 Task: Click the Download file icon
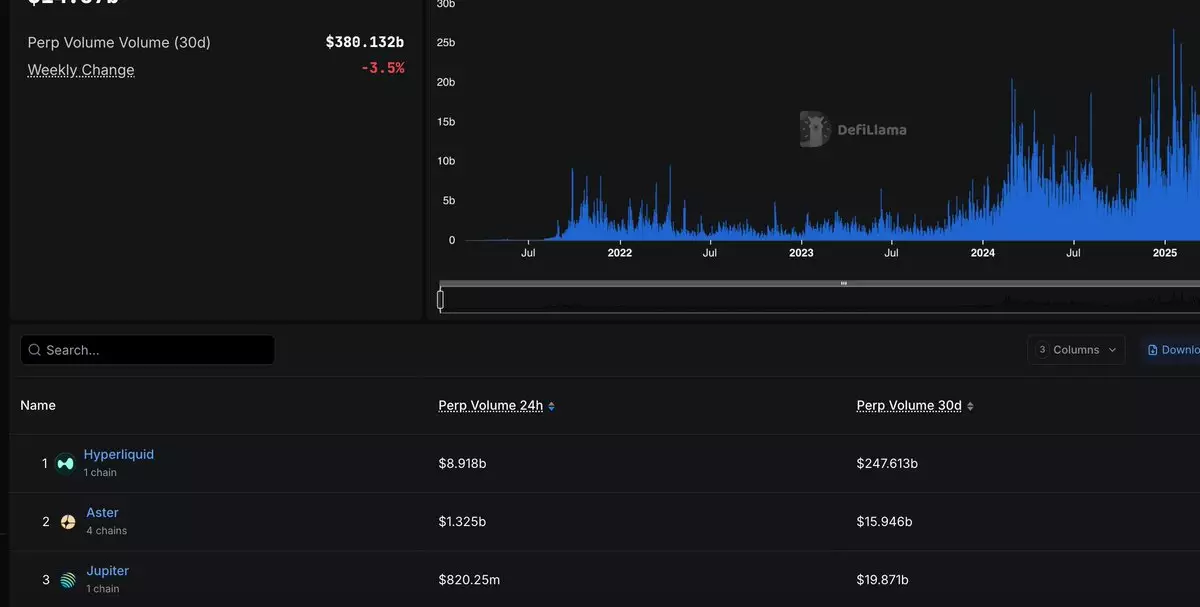pos(1152,350)
